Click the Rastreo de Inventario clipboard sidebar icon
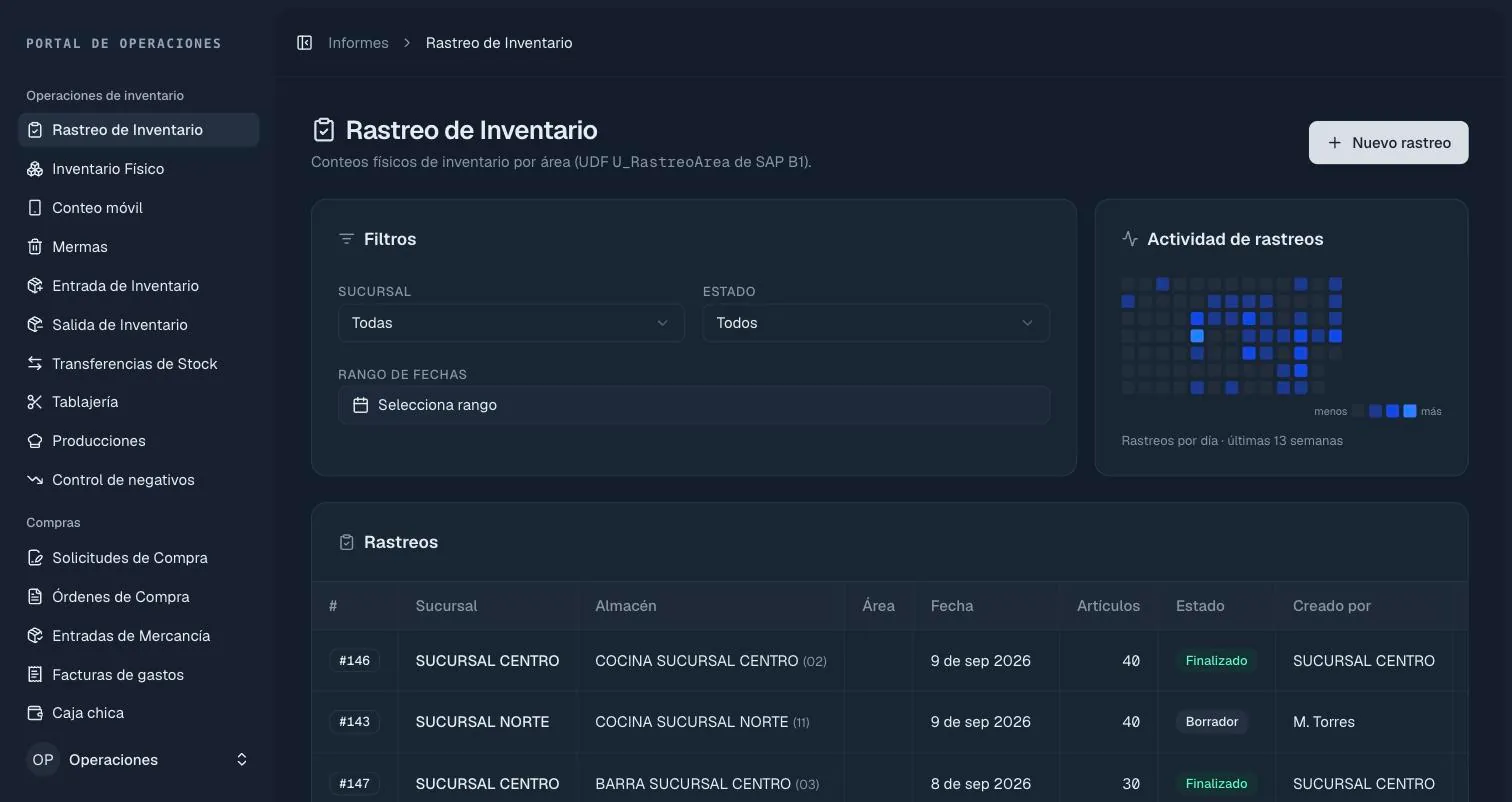The image size is (1512, 802). tap(35, 130)
